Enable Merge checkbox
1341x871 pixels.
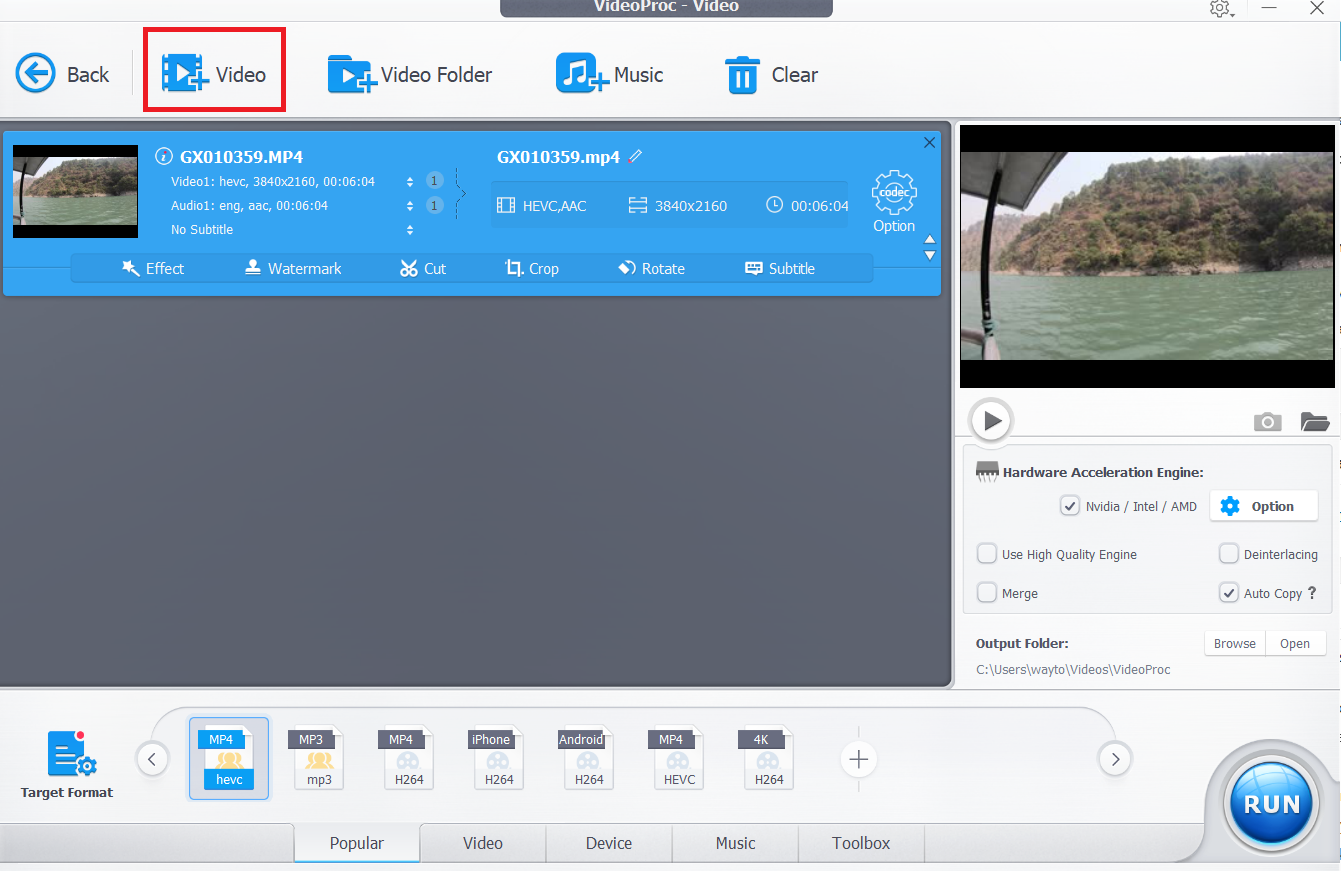coord(987,593)
